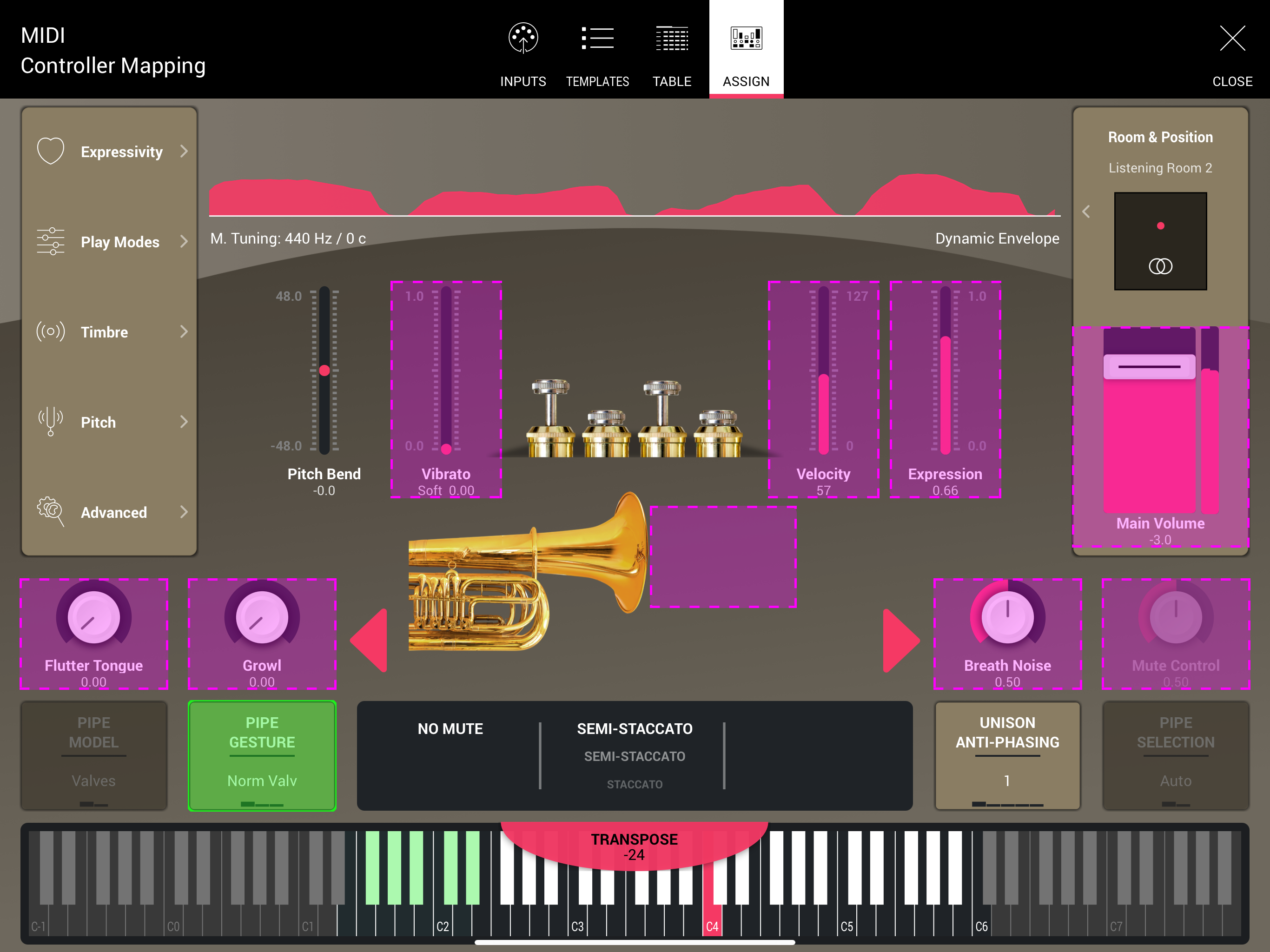The width and height of the screenshot is (1270, 952).
Task: Click the keyboard range scrollbar
Action: coord(635,942)
